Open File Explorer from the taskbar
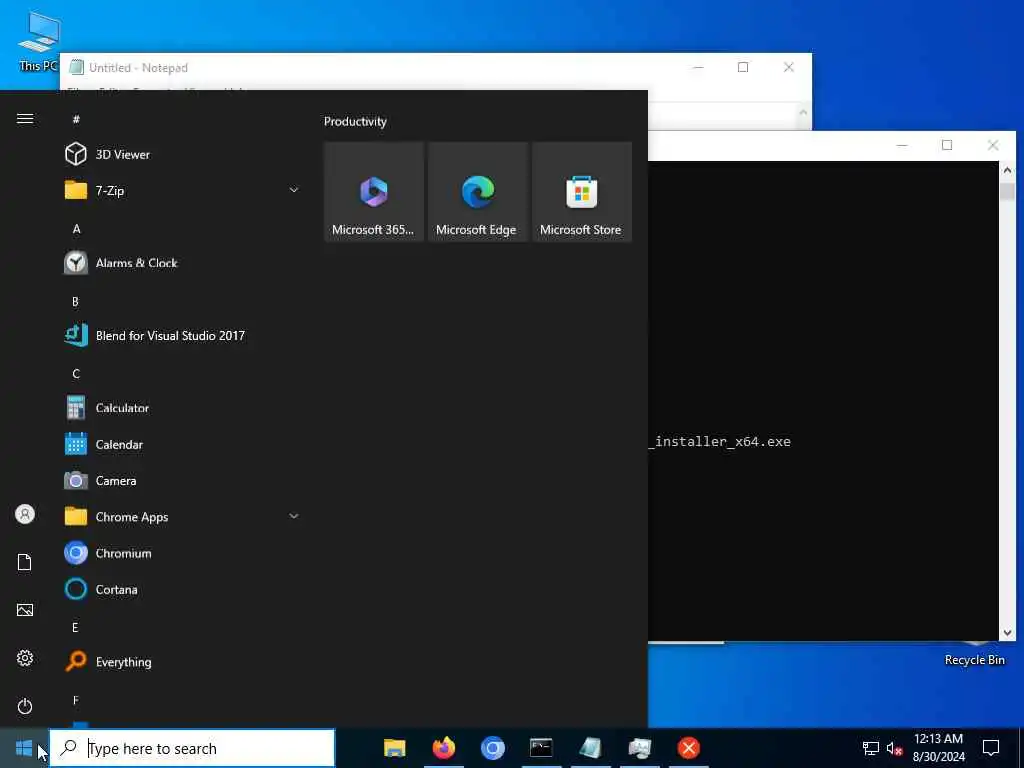The height and width of the screenshot is (768, 1024). 394,748
